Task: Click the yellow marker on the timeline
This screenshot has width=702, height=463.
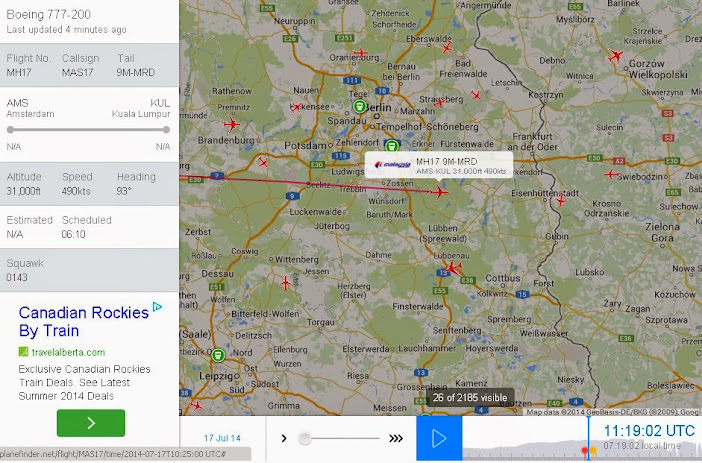Action: point(593,450)
